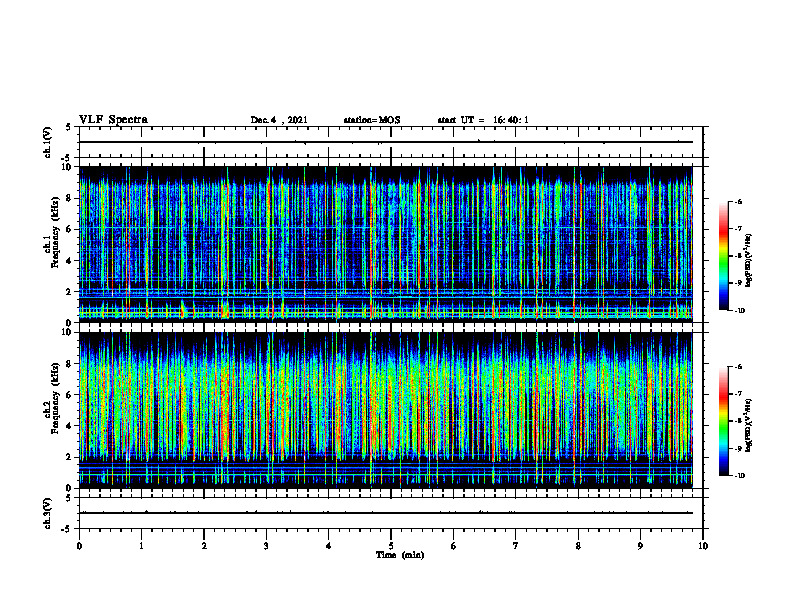Click the ch.2 spectrogram panel
This screenshot has width=792, height=612.
[x=386, y=410]
